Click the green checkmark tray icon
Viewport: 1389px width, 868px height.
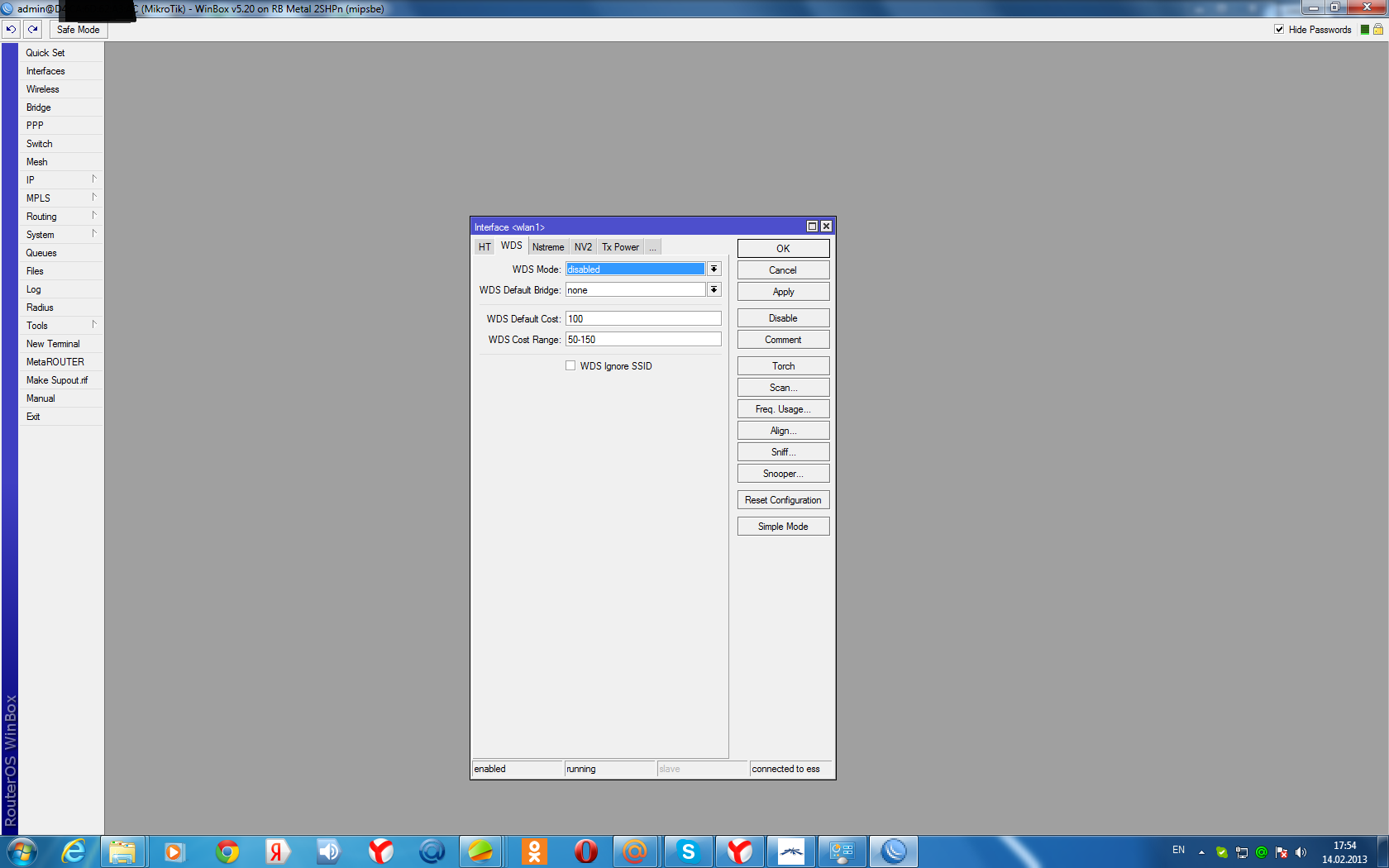coord(1222,852)
